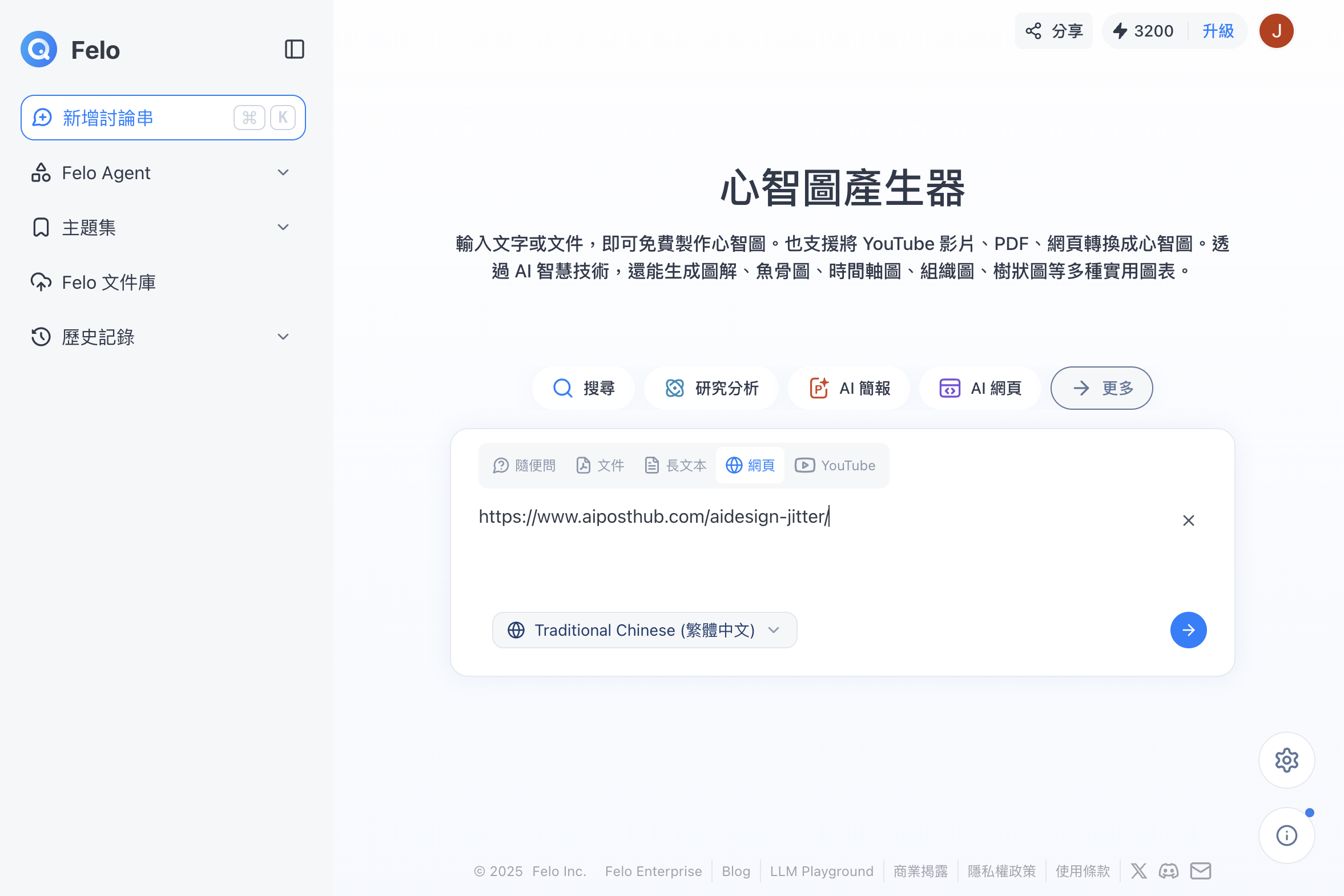Screen dimensions: 1344x896
Task: Click the 升級 upgrade link
Action: pyautogui.click(x=1218, y=31)
